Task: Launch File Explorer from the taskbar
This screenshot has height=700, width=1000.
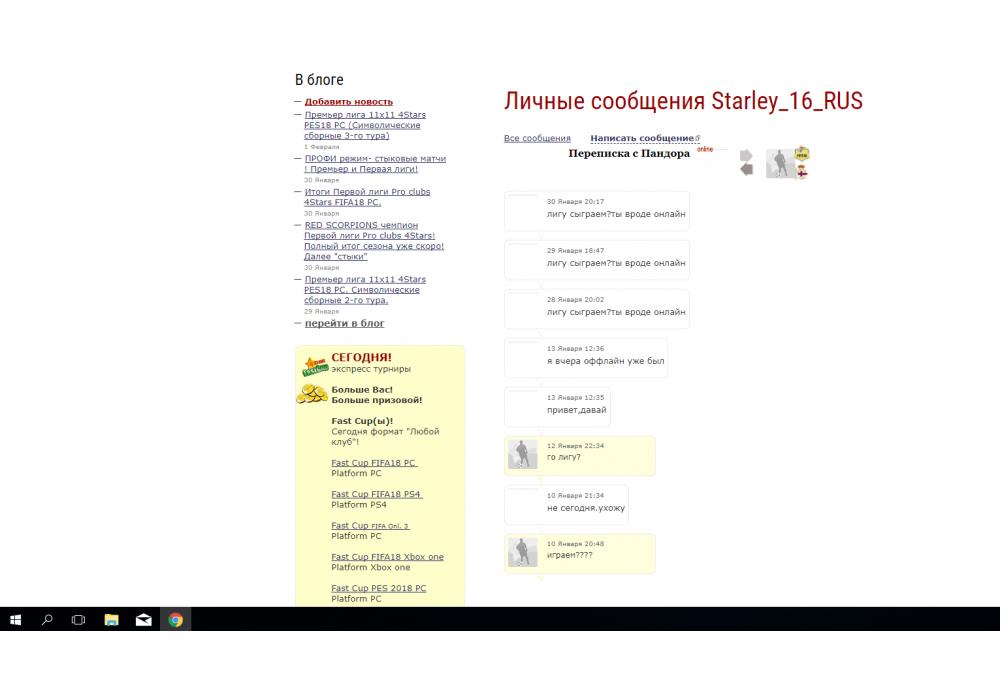Action: (112, 620)
